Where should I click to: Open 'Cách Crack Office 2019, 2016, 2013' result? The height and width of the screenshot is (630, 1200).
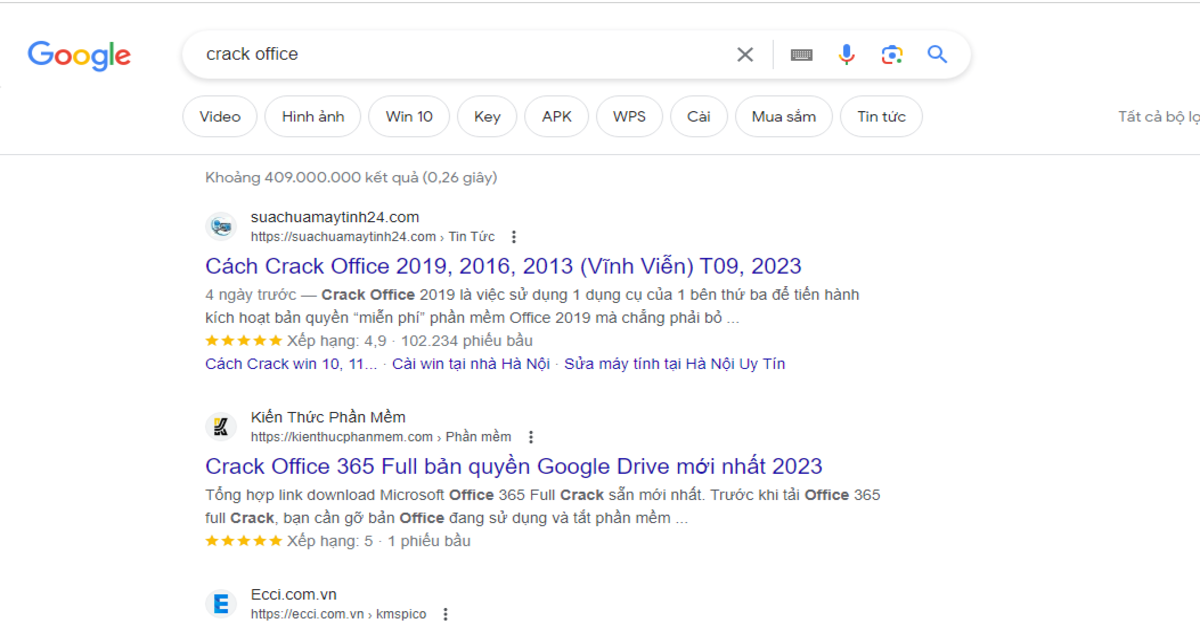503,266
